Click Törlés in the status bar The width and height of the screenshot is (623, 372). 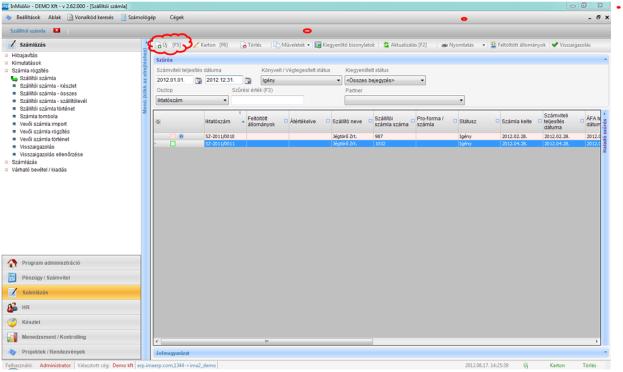pos(589,365)
